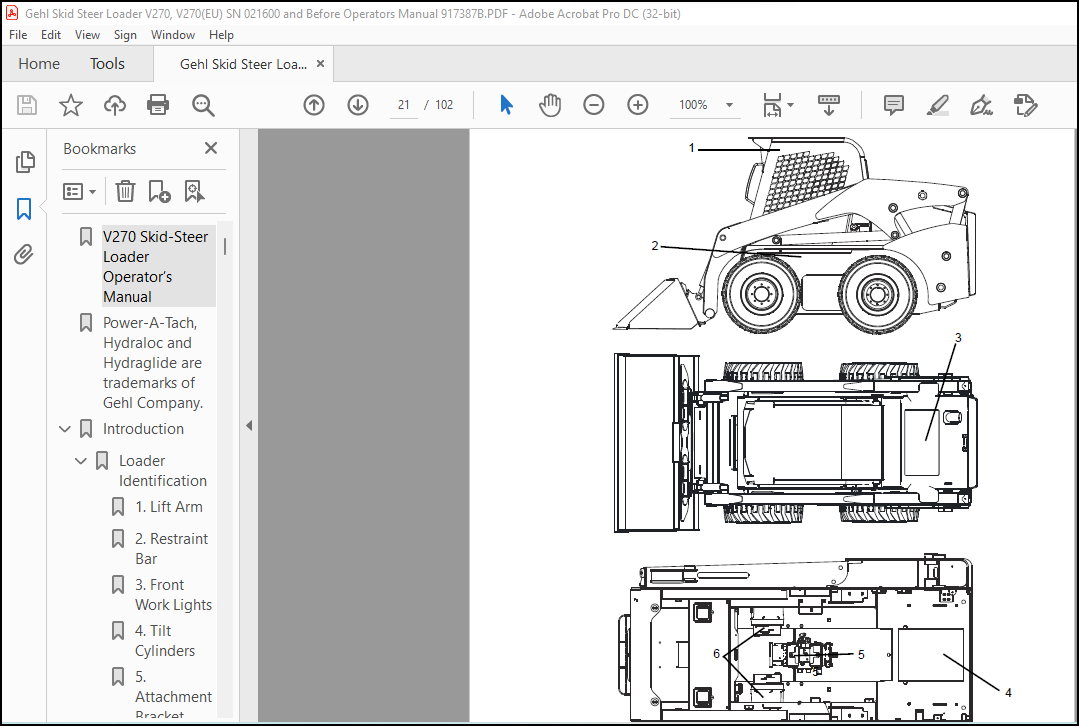
Task: Find current bookmark icon
Action: (x=195, y=191)
